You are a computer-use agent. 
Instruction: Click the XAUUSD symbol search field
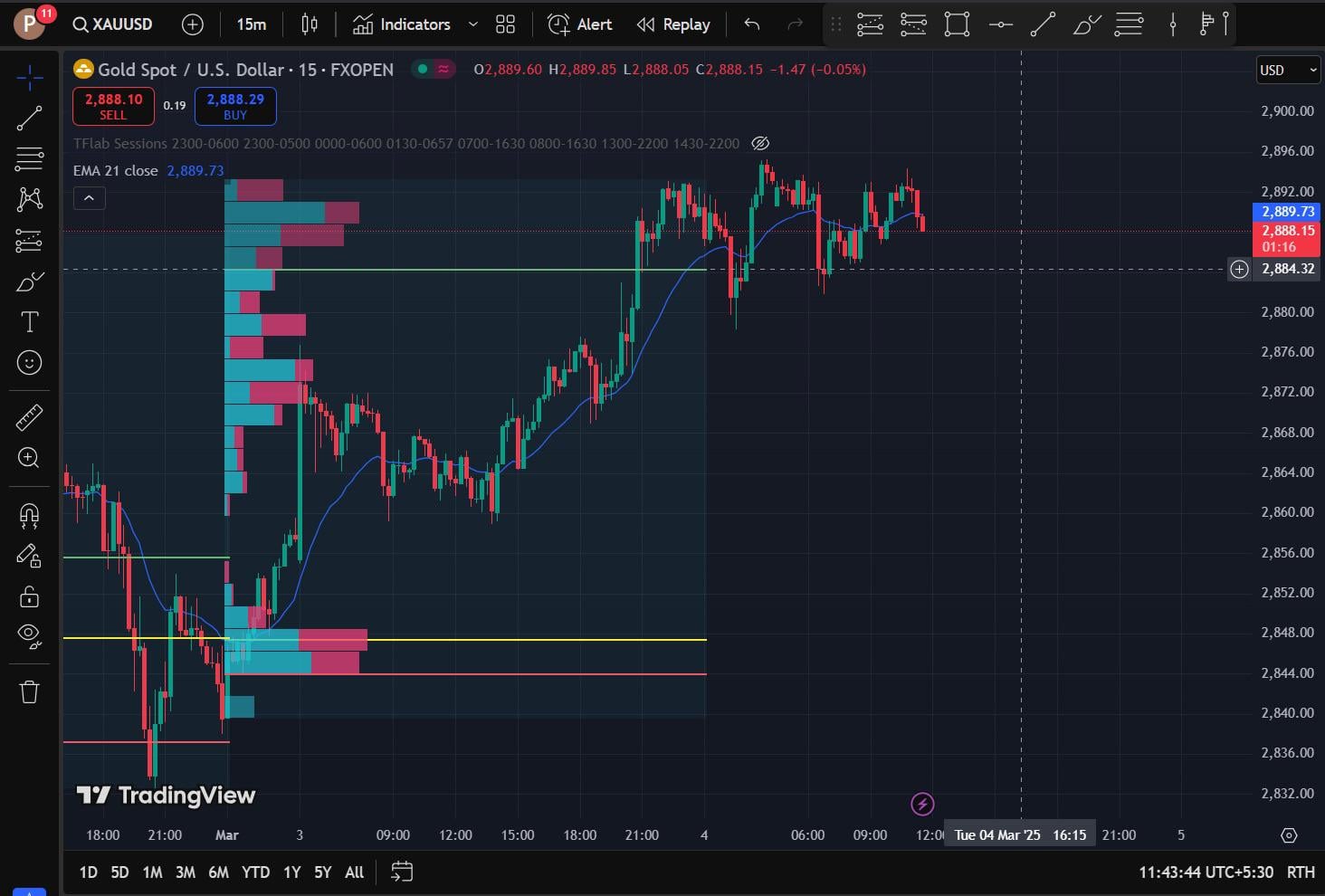pos(113,24)
